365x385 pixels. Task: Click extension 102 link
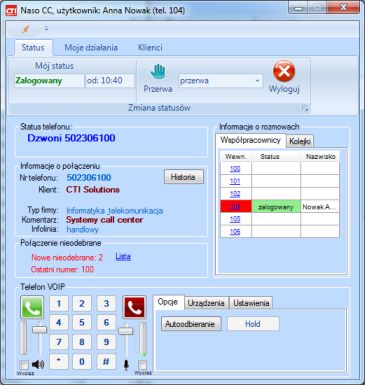[235, 194]
